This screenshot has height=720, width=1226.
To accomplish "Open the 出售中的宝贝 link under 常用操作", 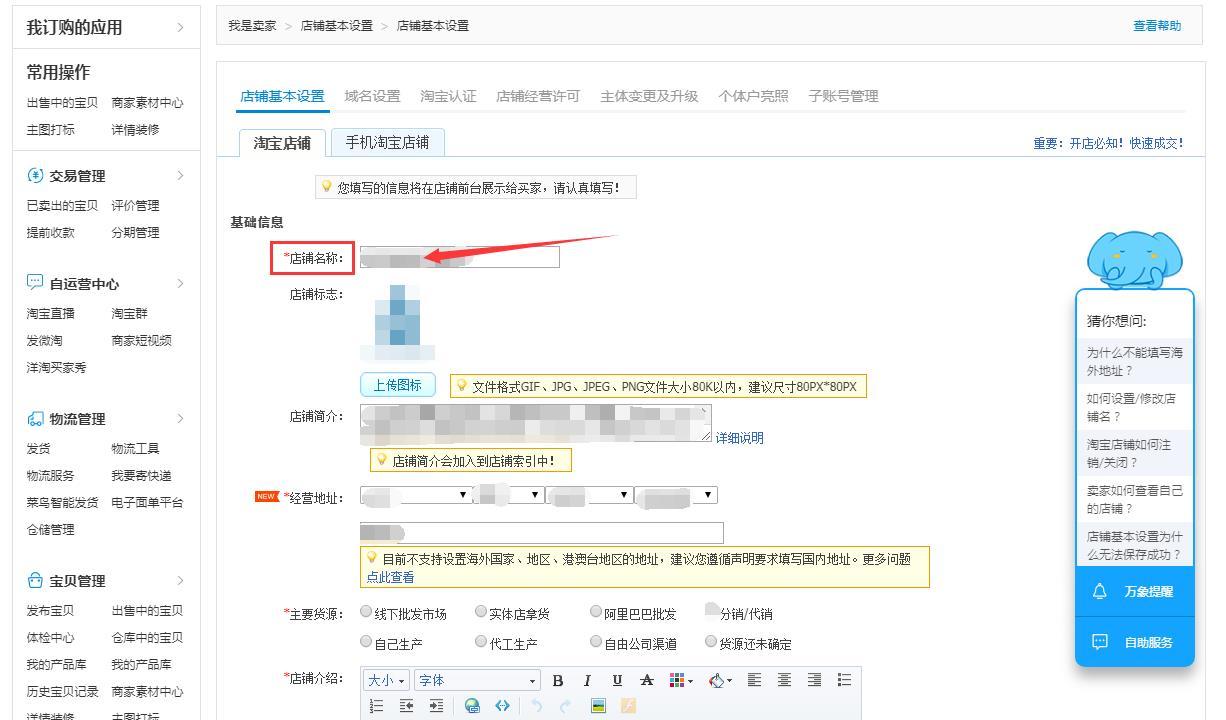I will 62,102.
